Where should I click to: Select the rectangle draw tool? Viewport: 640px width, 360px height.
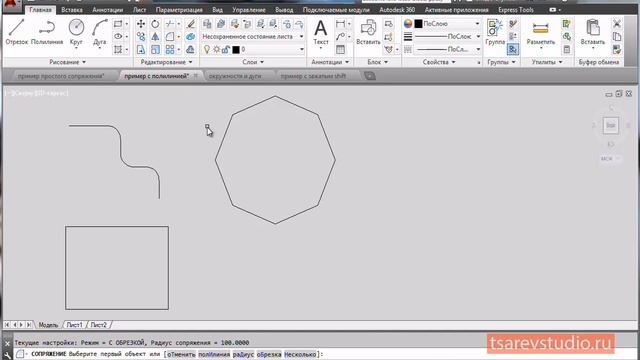(118, 24)
